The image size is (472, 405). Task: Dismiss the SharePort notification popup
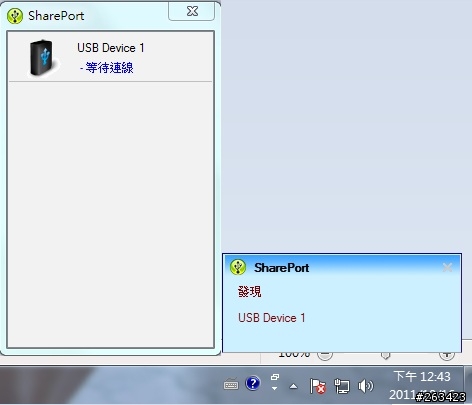(x=447, y=267)
